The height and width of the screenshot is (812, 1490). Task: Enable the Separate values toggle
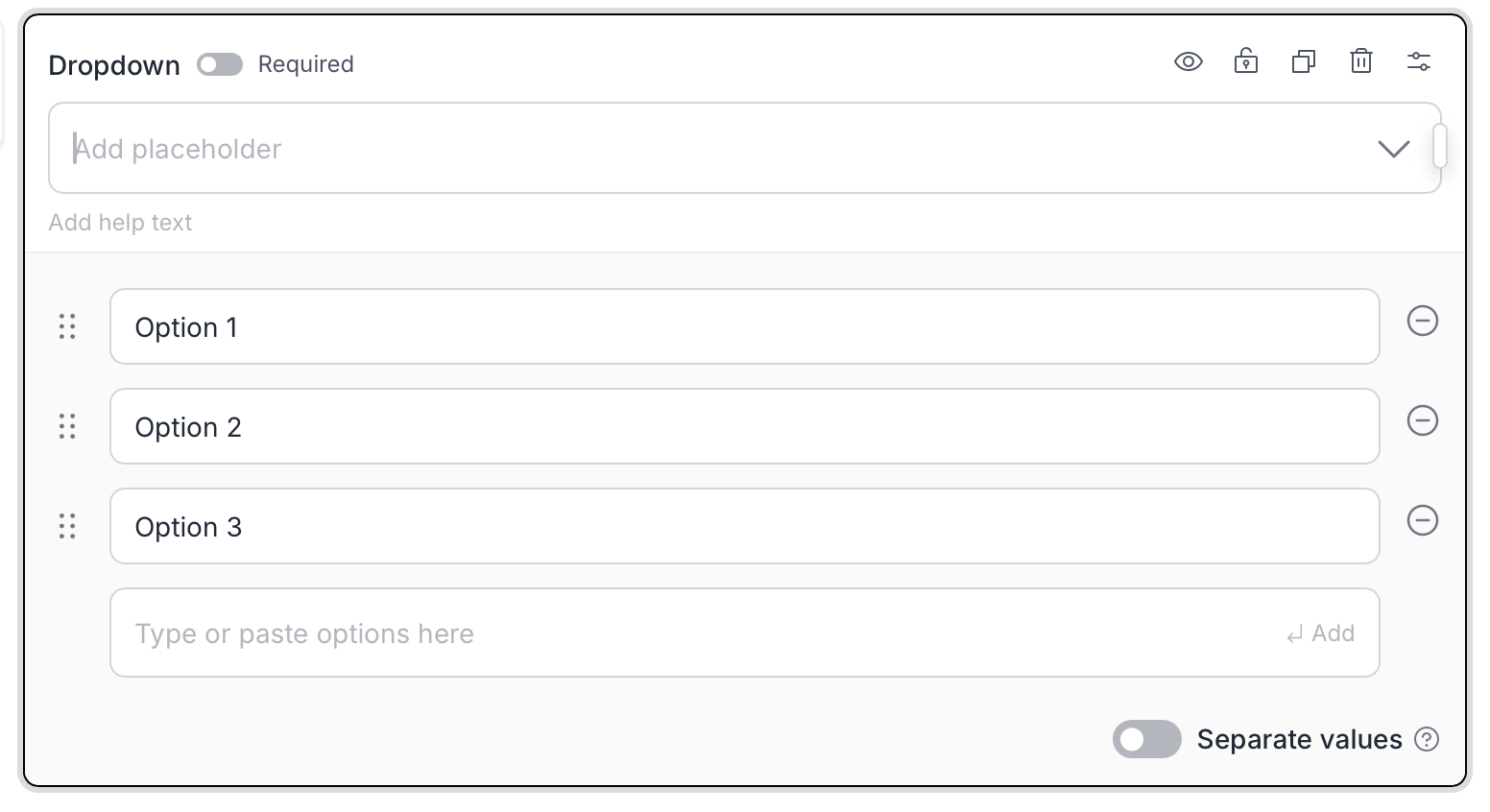click(1146, 739)
